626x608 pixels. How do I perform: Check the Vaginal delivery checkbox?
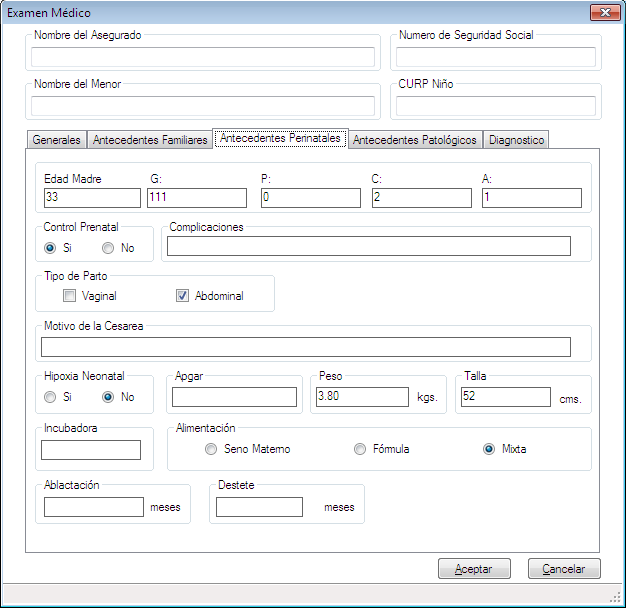coord(69,296)
